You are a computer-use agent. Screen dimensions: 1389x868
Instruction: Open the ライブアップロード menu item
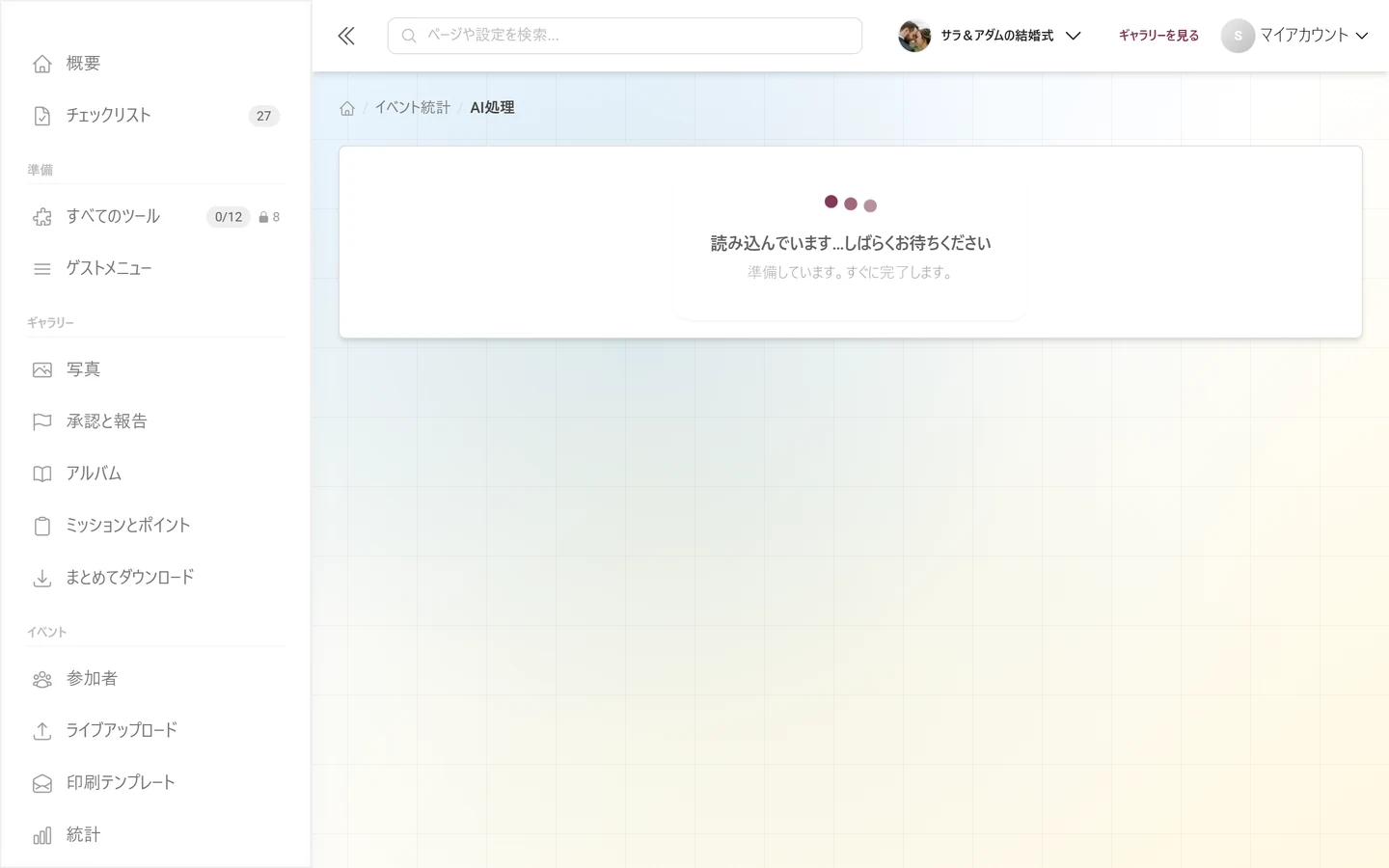click(x=155, y=731)
